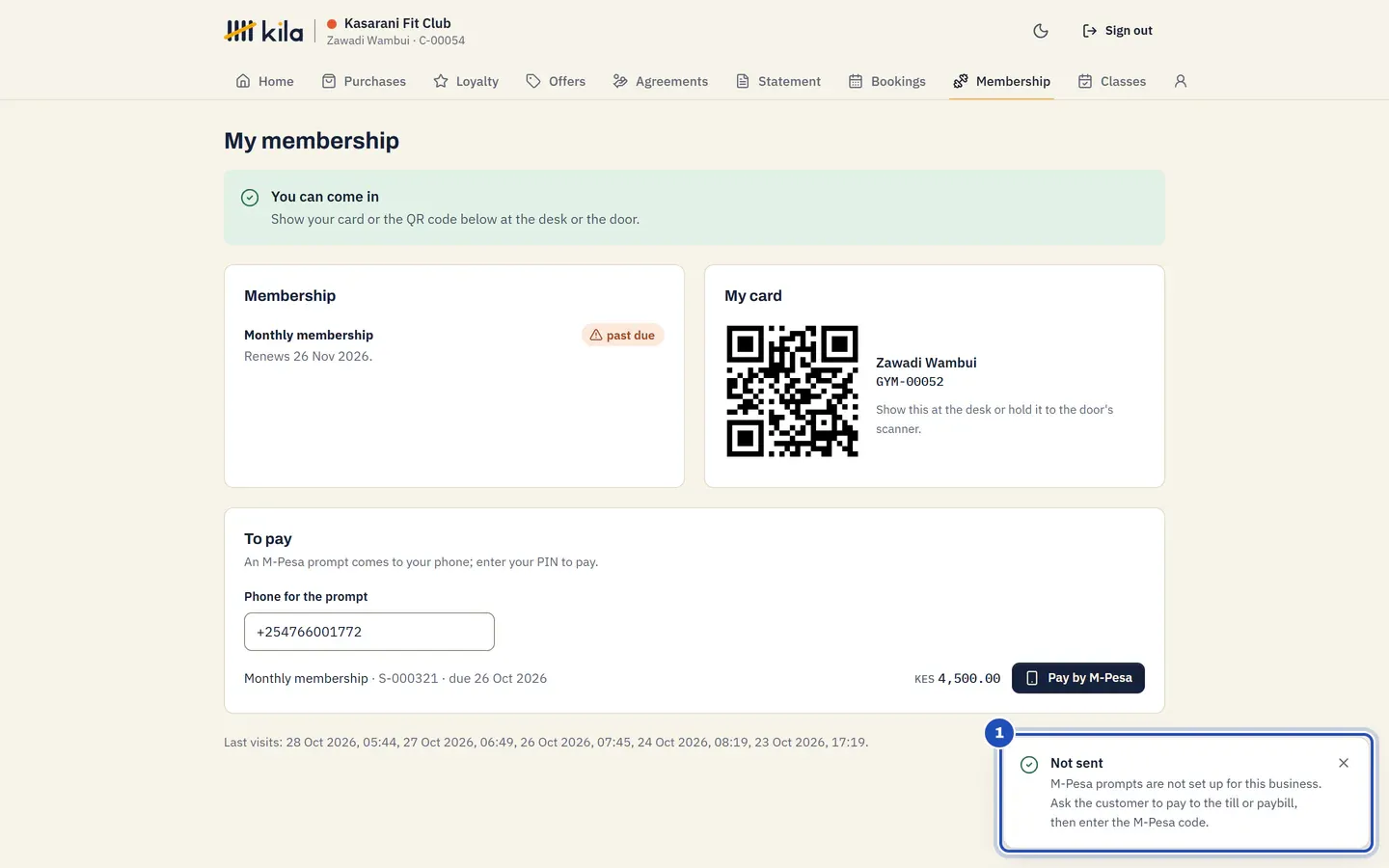Open the Statement tab
The image size is (1389, 868).
pyautogui.click(x=778, y=81)
